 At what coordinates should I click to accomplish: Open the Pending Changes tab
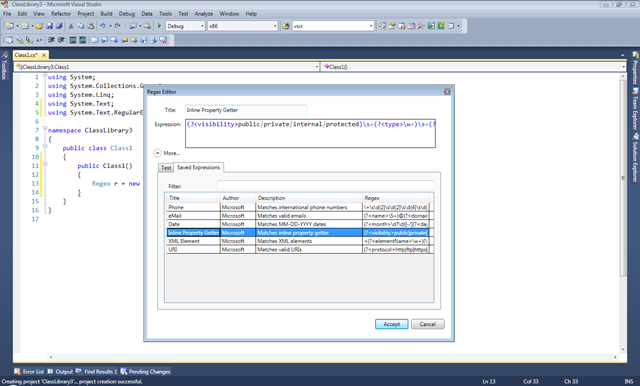click(145, 371)
